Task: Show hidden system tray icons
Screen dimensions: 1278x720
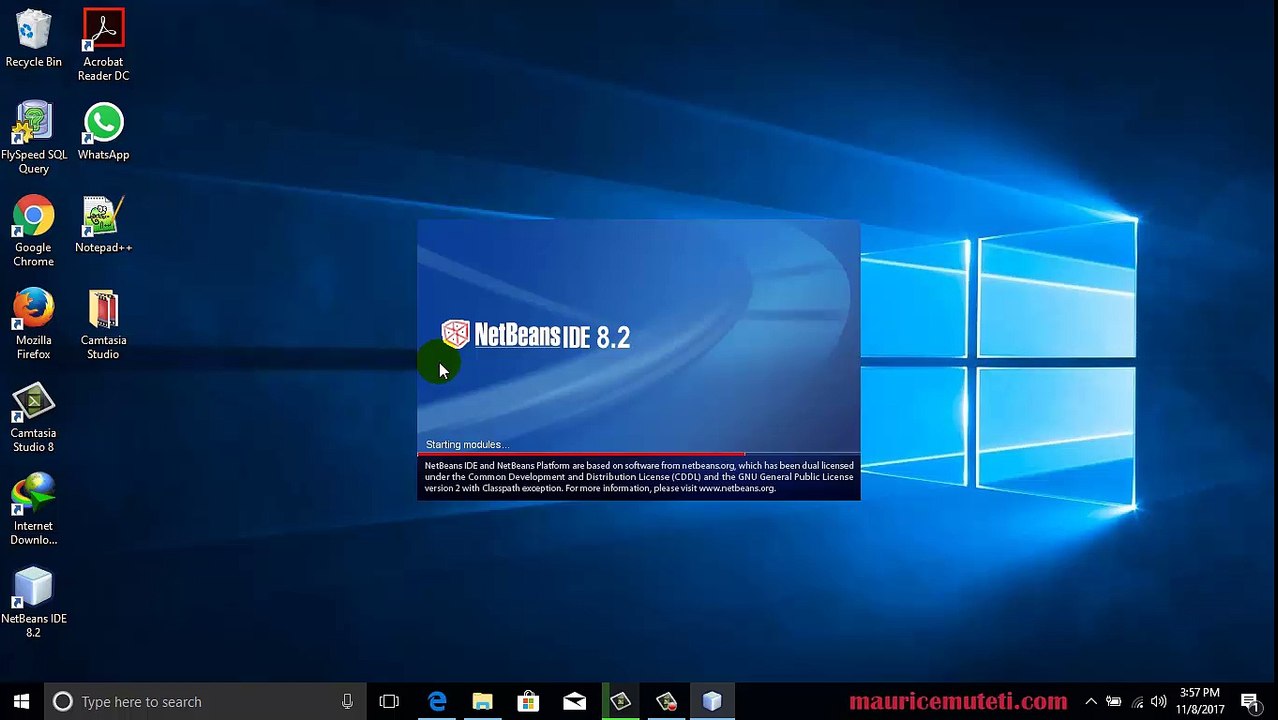Action: [1091, 701]
